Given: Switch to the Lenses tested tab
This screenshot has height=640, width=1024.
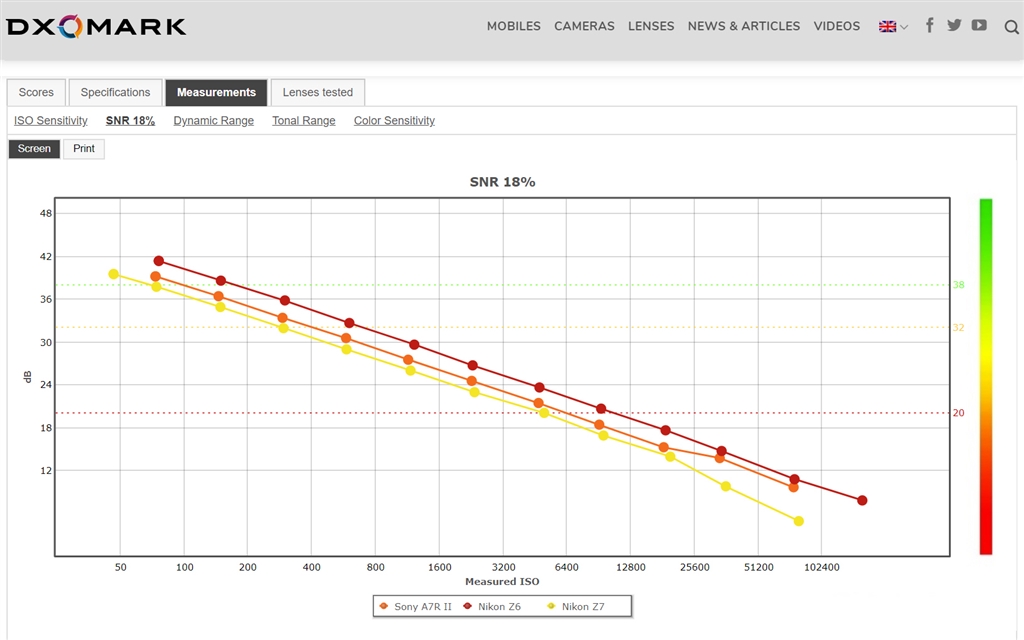Looking at the screenshot, I should tap(317, 92).
